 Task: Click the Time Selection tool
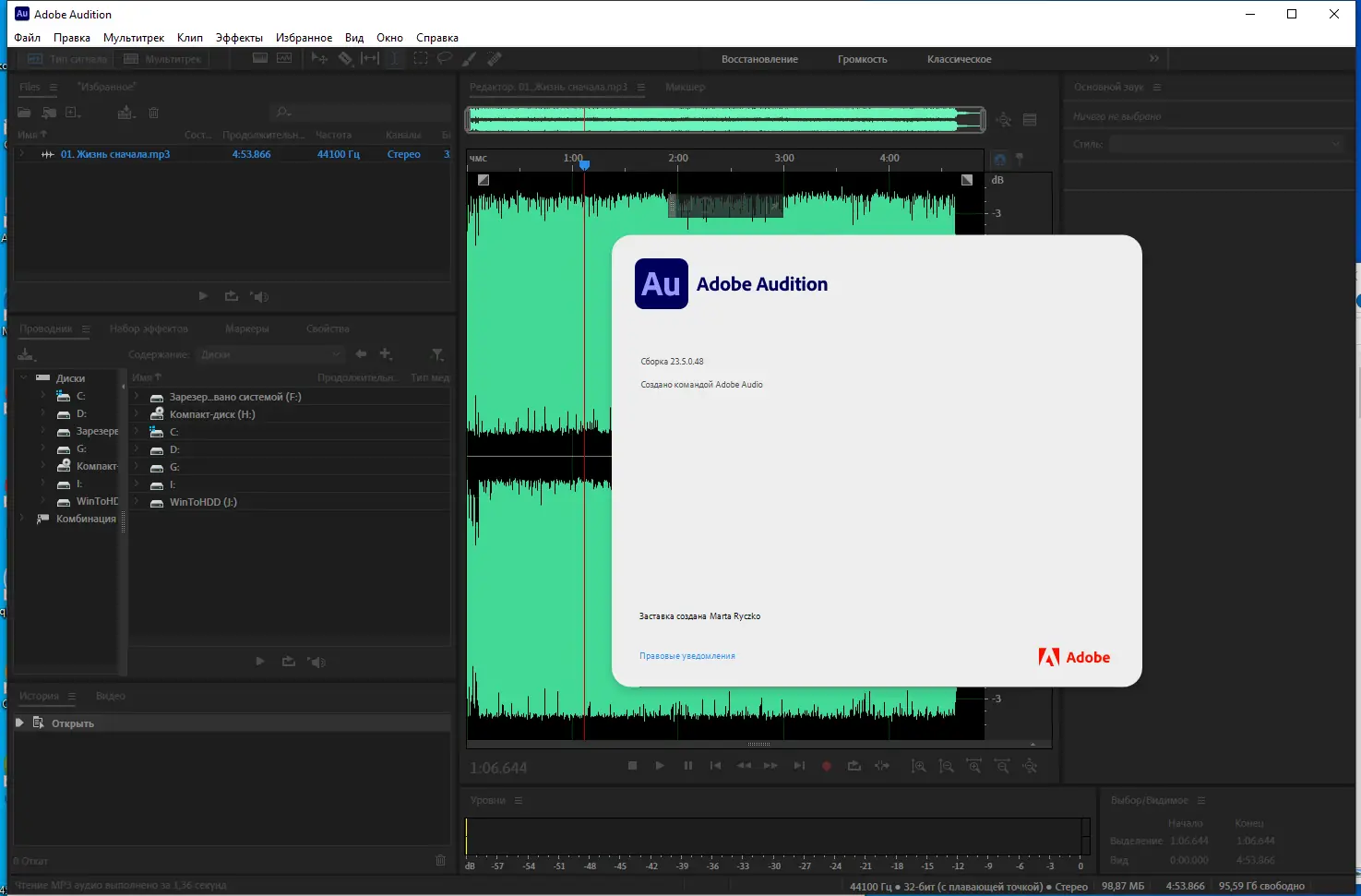pyautogui.click(x=395, y=58)
